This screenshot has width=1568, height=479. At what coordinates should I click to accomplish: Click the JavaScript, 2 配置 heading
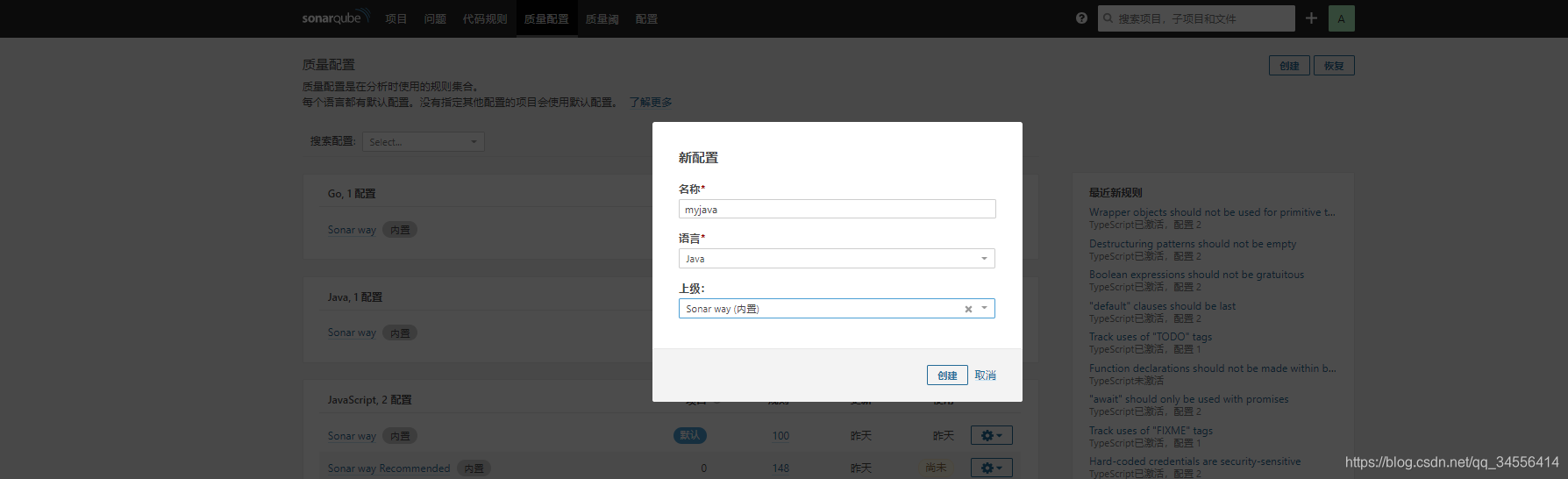tap(369, 400)
